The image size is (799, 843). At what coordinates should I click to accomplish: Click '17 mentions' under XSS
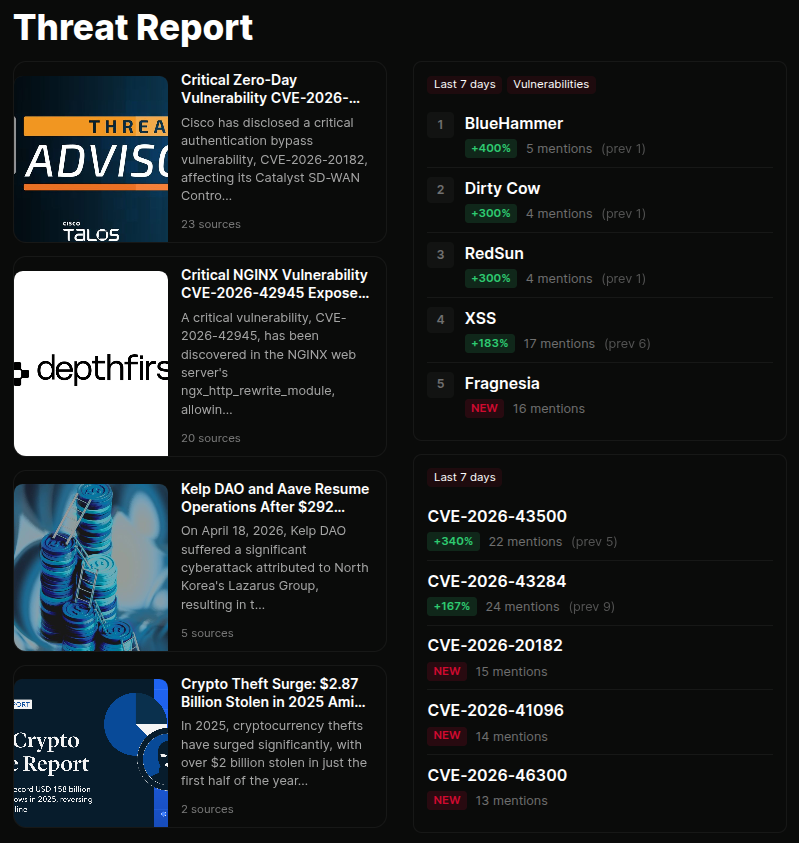coord(559,344)
